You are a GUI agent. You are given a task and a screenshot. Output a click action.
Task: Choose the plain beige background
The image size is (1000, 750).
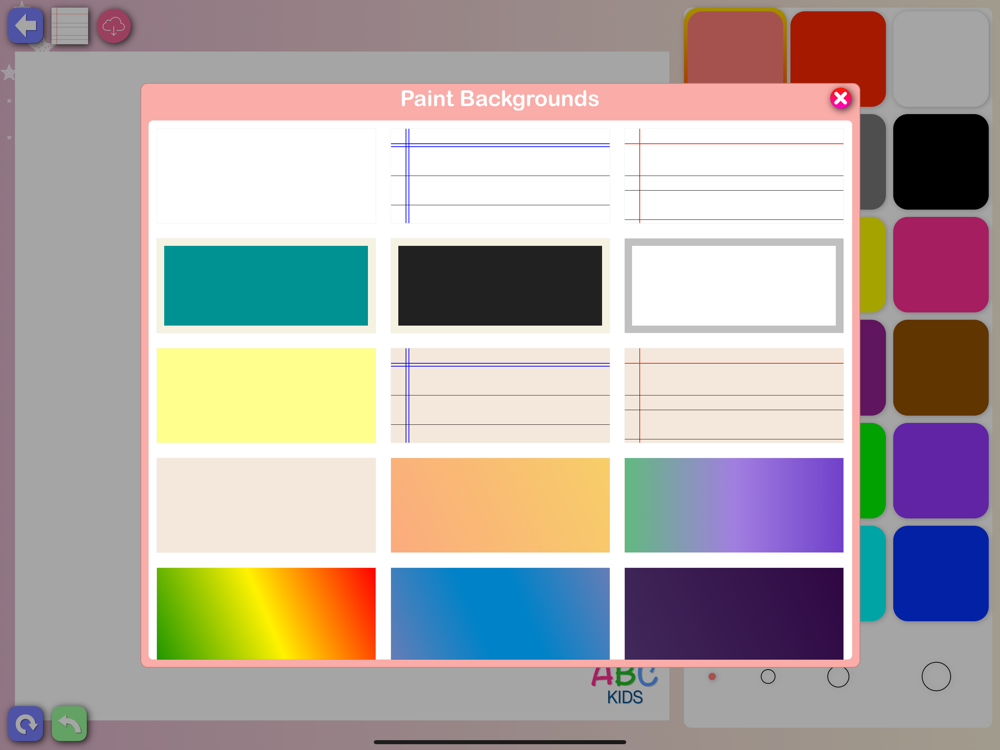point(266,504)
